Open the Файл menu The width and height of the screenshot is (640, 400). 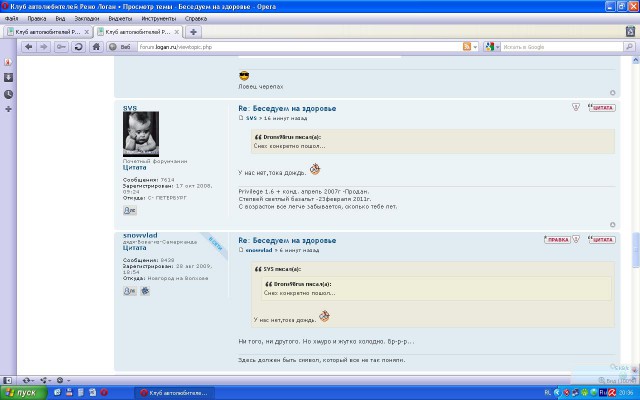tap(11, 18)
